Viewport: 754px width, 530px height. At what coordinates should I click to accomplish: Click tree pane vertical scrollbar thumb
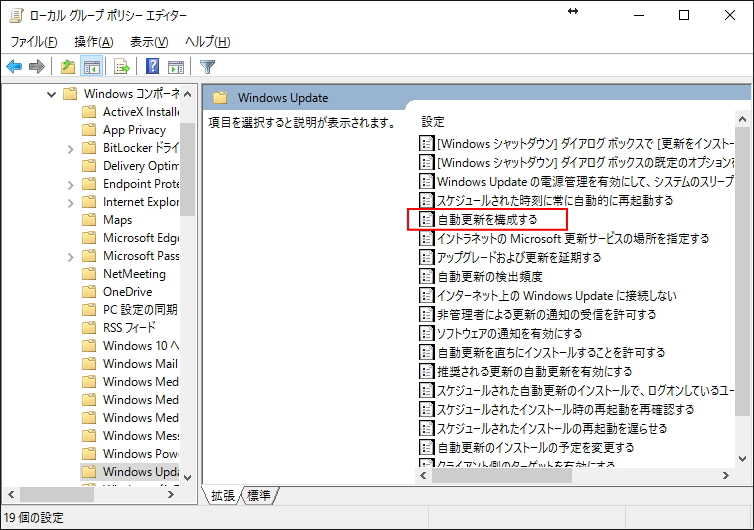188,169
